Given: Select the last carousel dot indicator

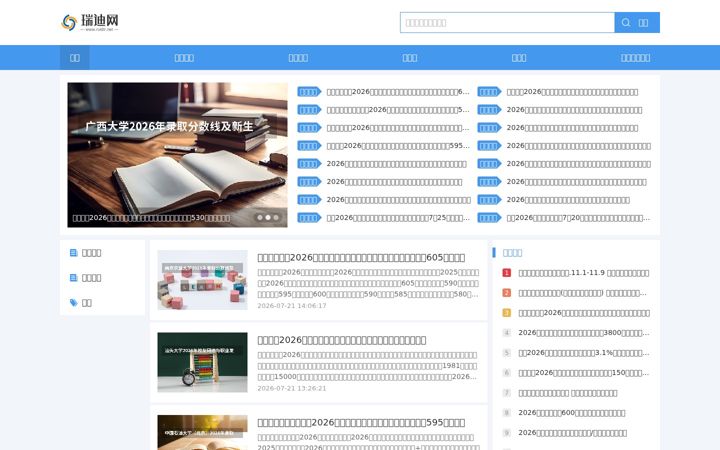Looking at the screenshot, I should [276, 218].
